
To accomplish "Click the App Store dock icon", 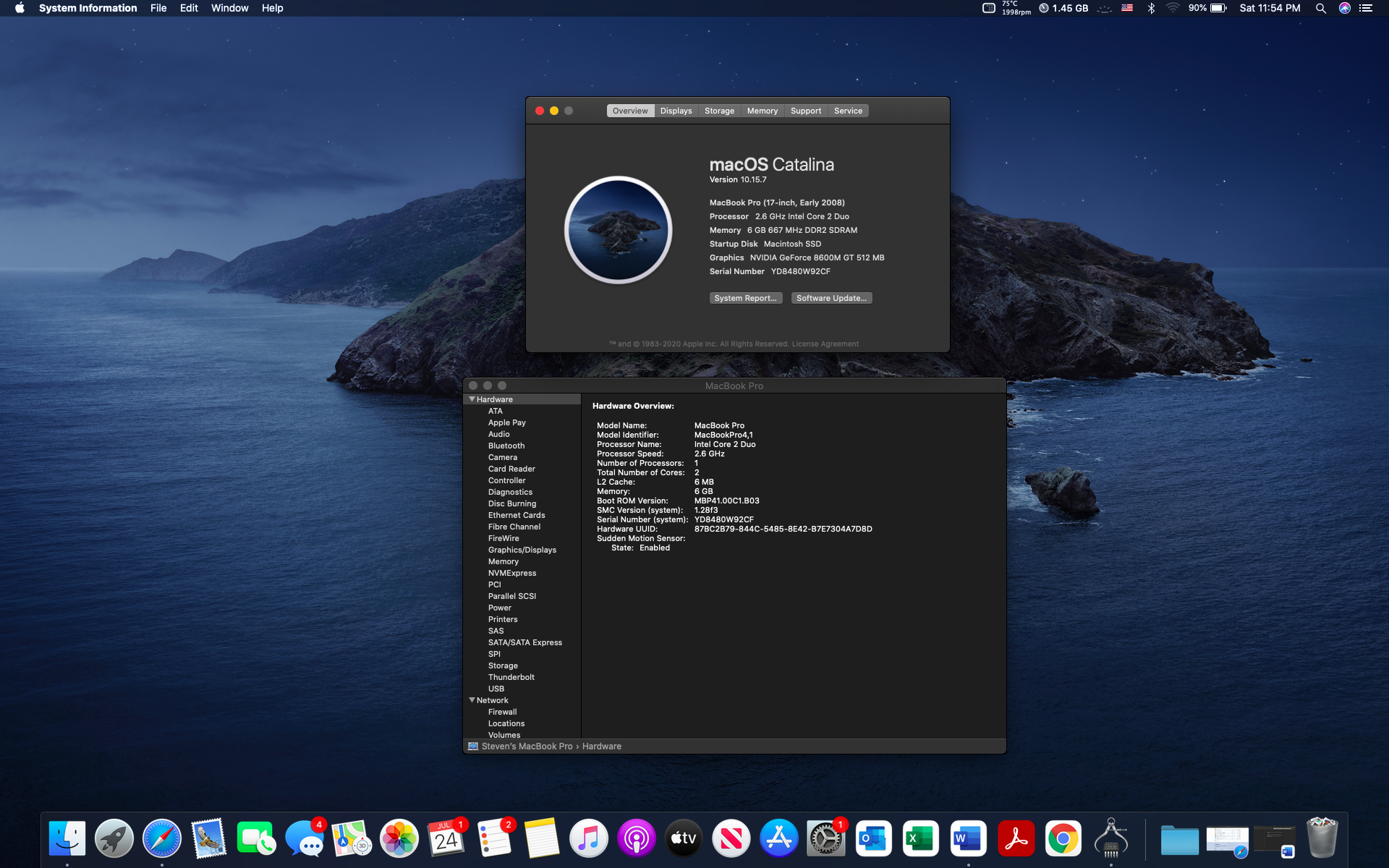I will [778, 838].
